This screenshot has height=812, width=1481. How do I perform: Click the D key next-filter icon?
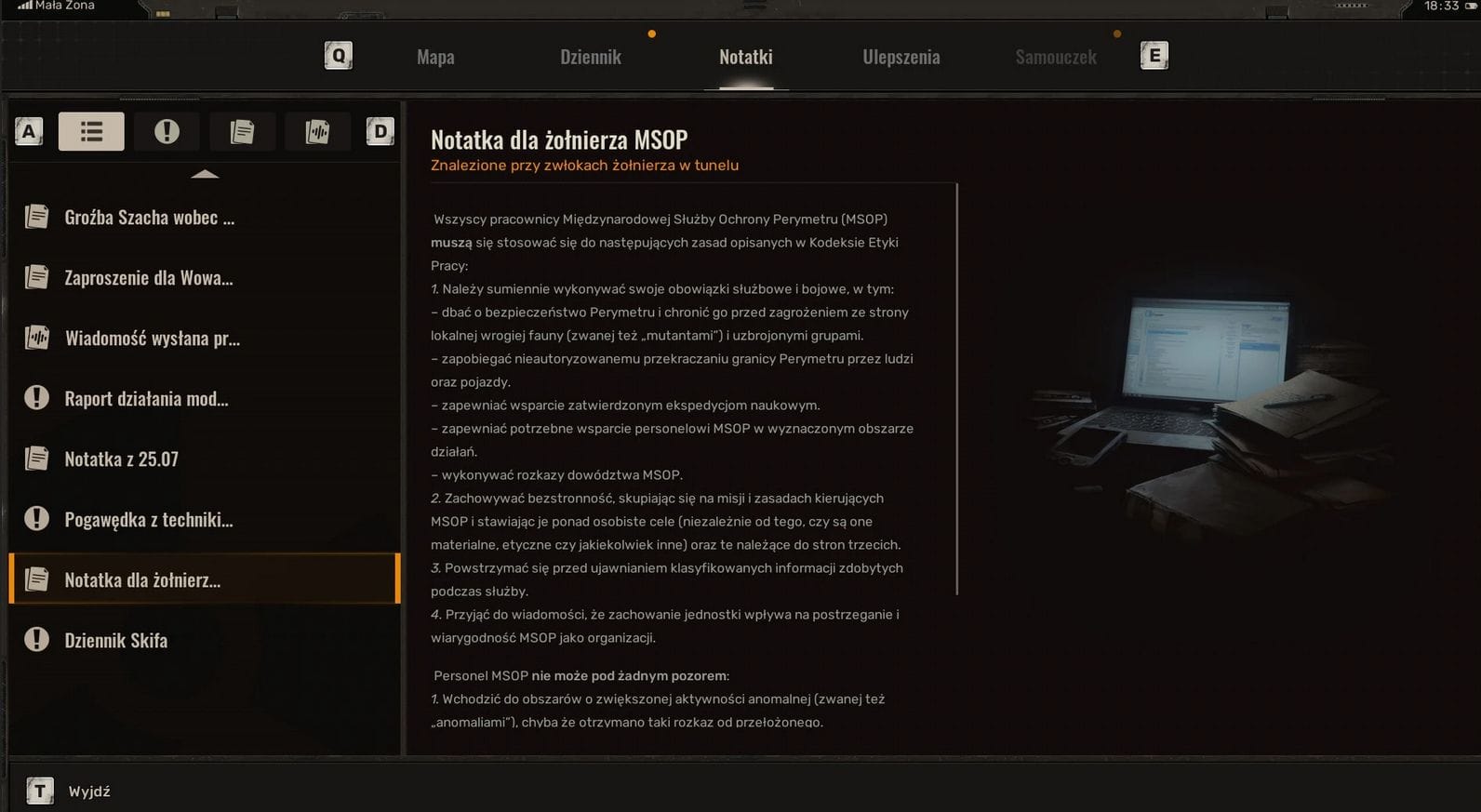tap(380, 131)
